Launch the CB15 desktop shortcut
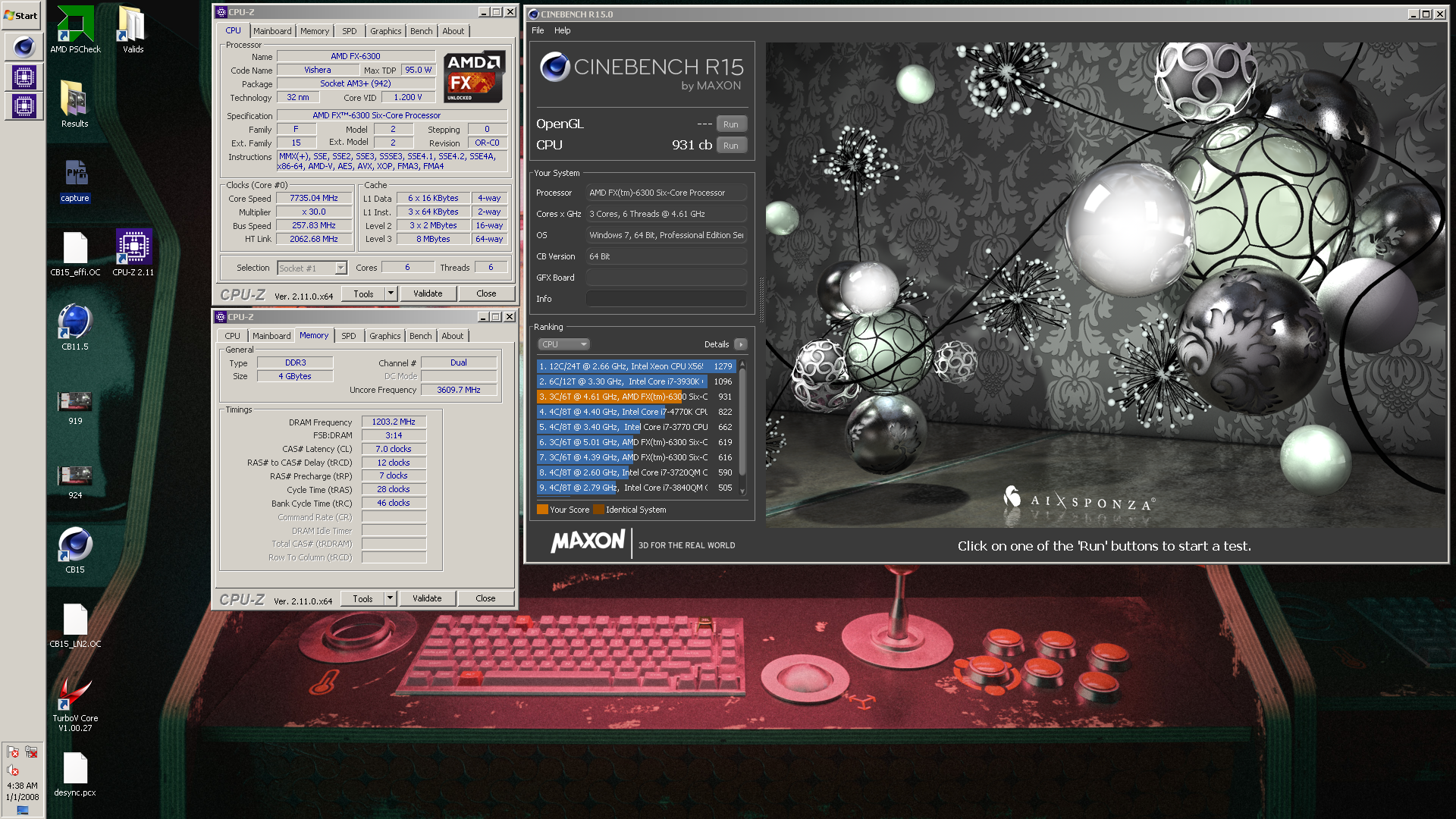Image resolution: width=1456 pixels, height=819 pixels. 75,549
